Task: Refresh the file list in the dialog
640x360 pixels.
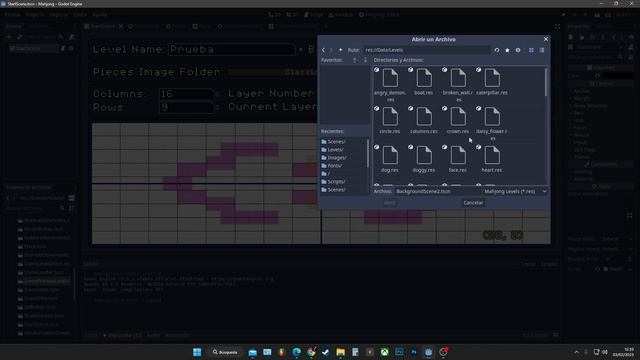Action: click(x=497, y=50)
